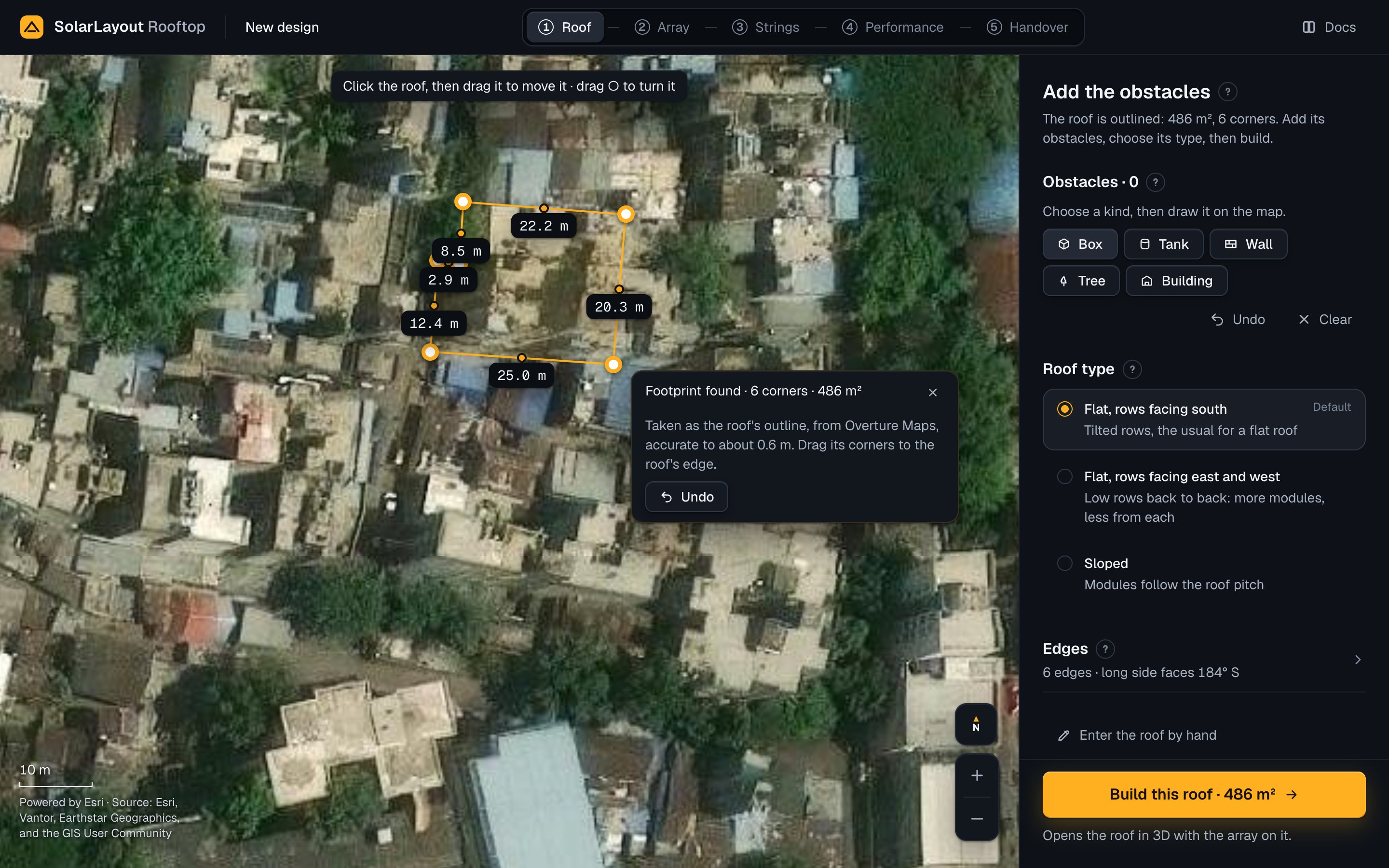Open help for Obstacles section
The image size is (1389, 868).
(1155, 182)
